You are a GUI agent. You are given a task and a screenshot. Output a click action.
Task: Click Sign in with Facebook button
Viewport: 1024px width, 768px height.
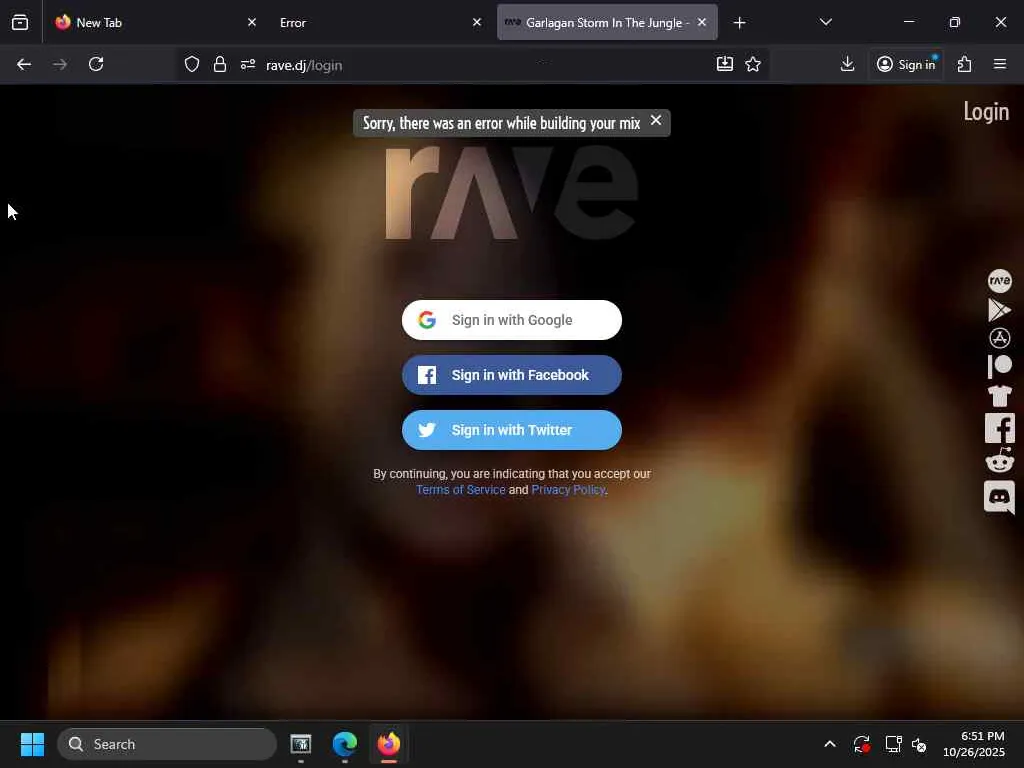click(x=511, y=375)
